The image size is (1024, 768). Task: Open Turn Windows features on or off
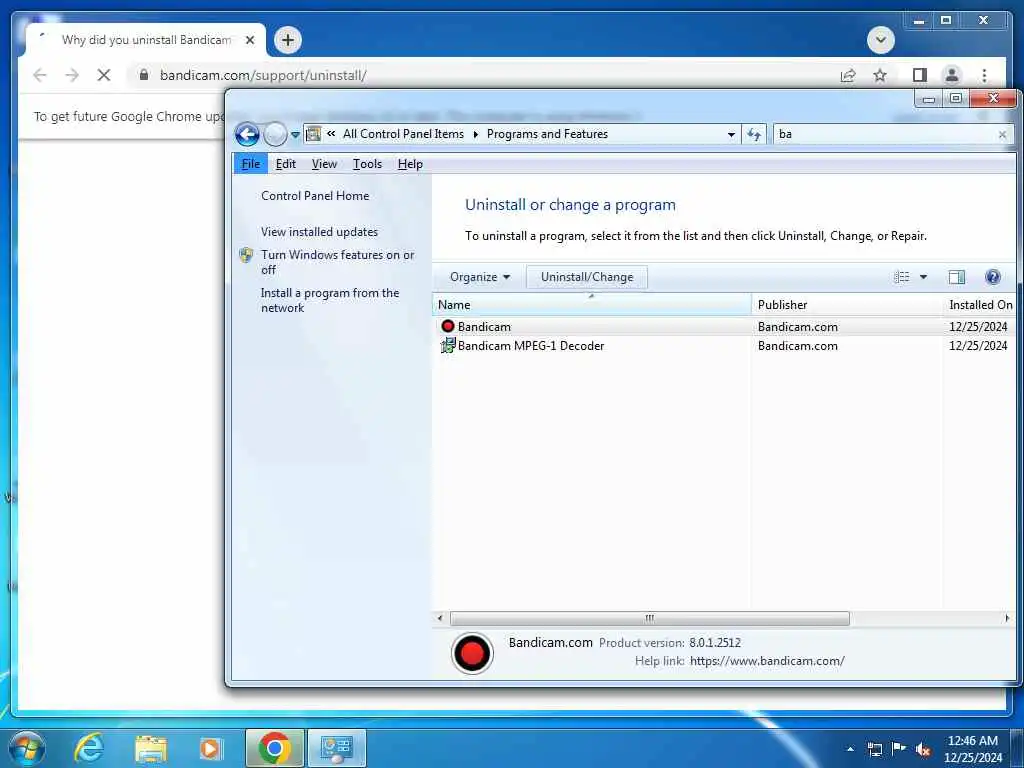pyautogui.click(x=337, y=262)
